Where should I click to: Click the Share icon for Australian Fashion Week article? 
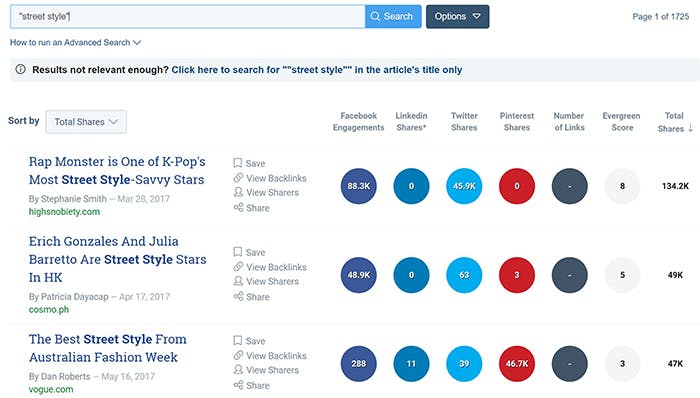238,385
